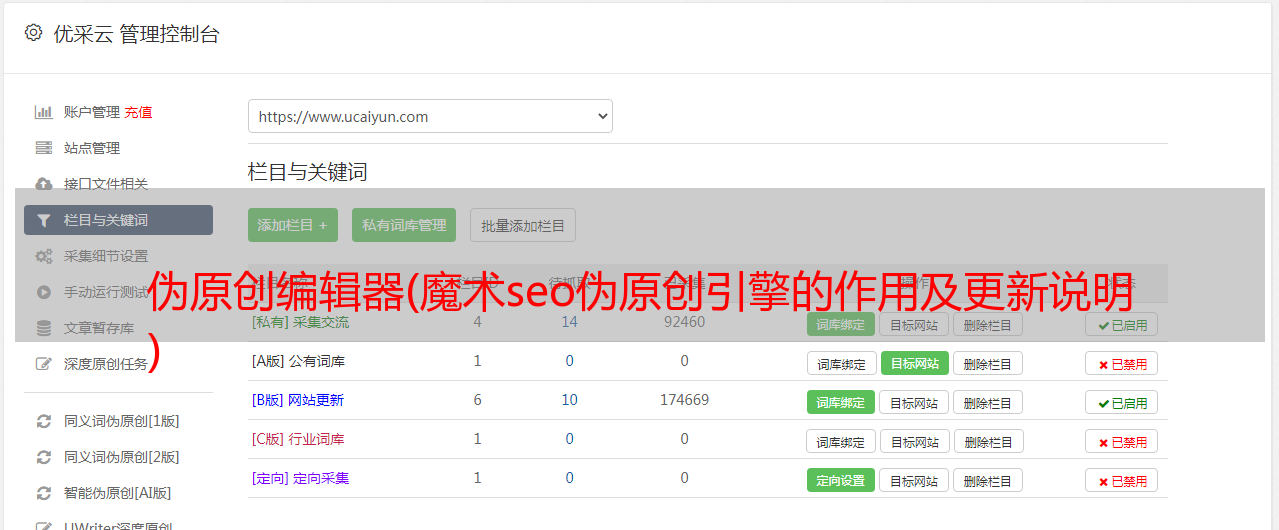1279x530 pixels.
Task: Click the [B版] 网站更新 column name
Action: (x=298, y=400)
